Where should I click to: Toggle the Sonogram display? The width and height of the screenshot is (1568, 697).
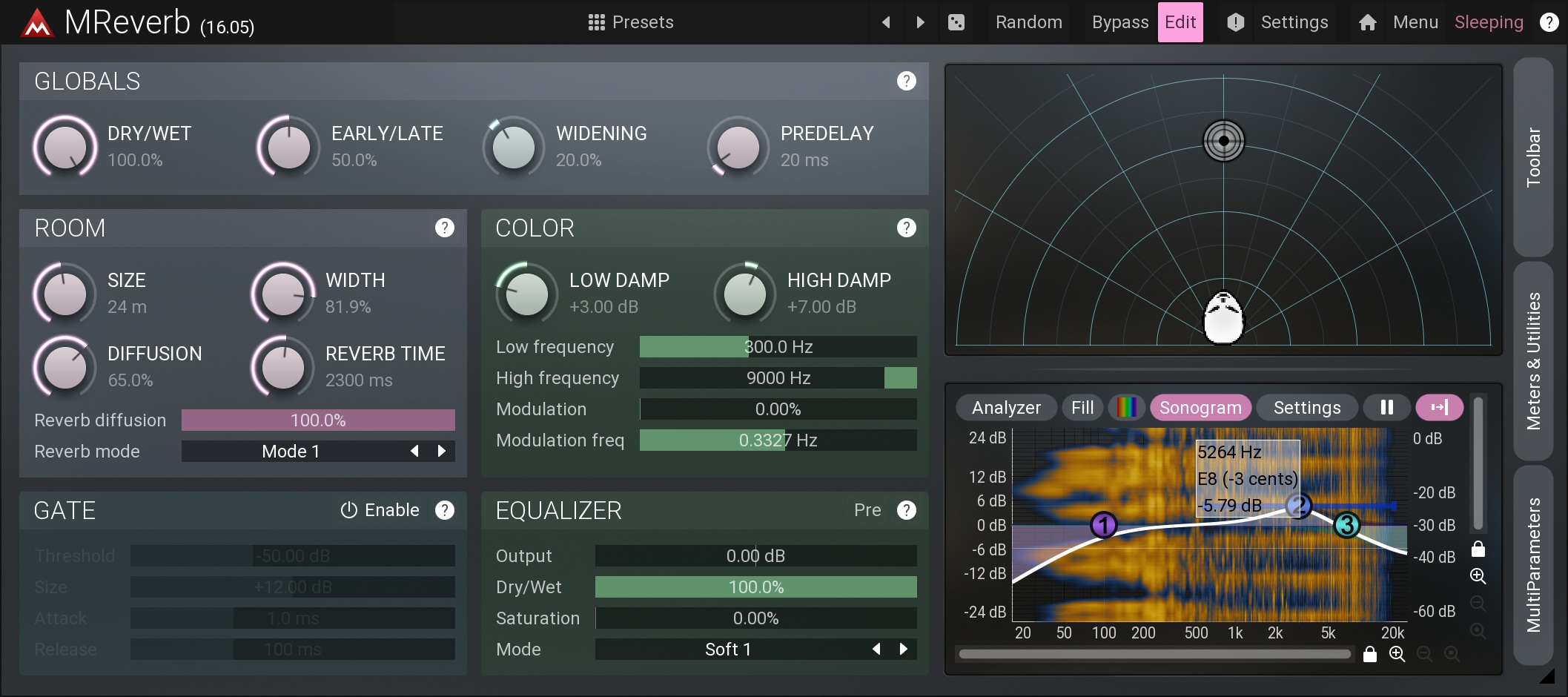(1200, 407)
